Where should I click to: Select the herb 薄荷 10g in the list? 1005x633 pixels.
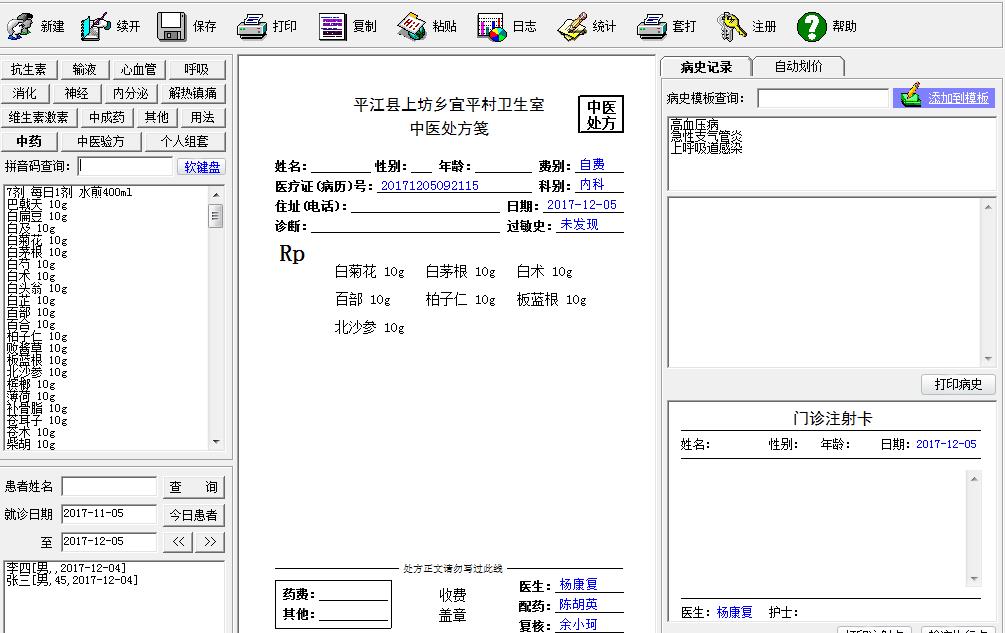point(31,396)
